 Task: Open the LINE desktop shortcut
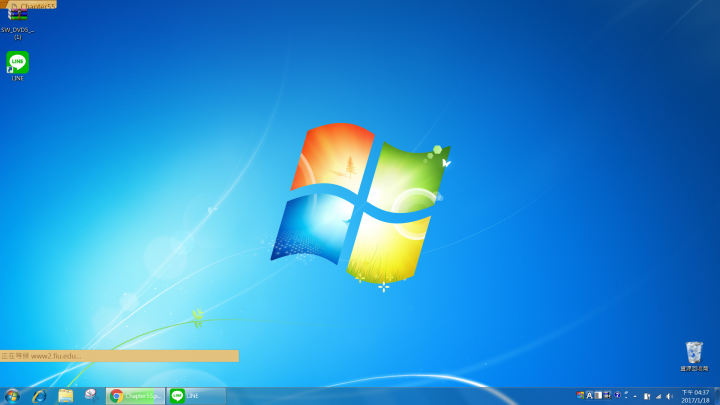point(17,66)
